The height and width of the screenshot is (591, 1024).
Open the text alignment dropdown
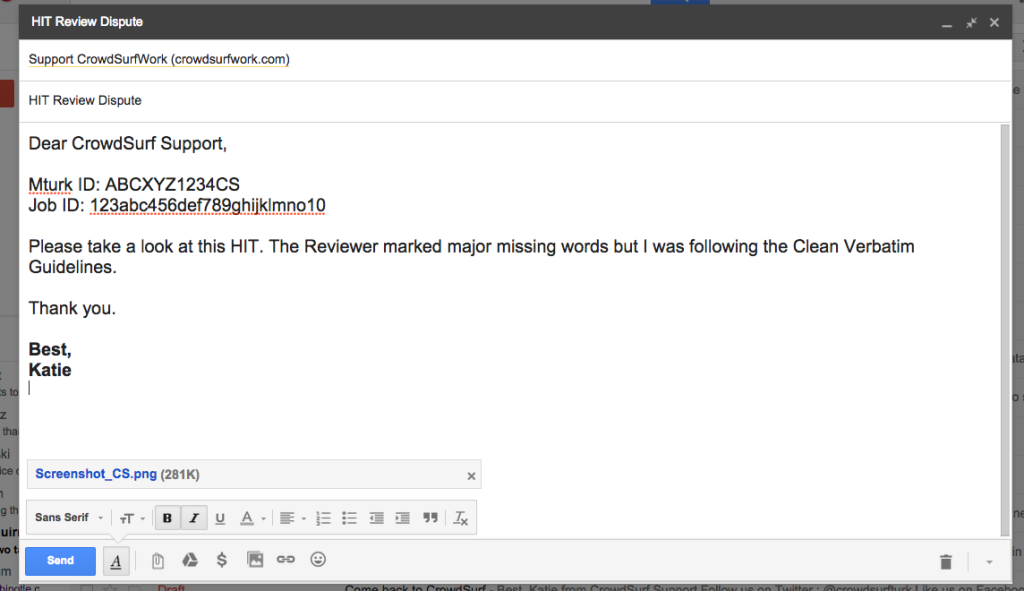(293, 518)
